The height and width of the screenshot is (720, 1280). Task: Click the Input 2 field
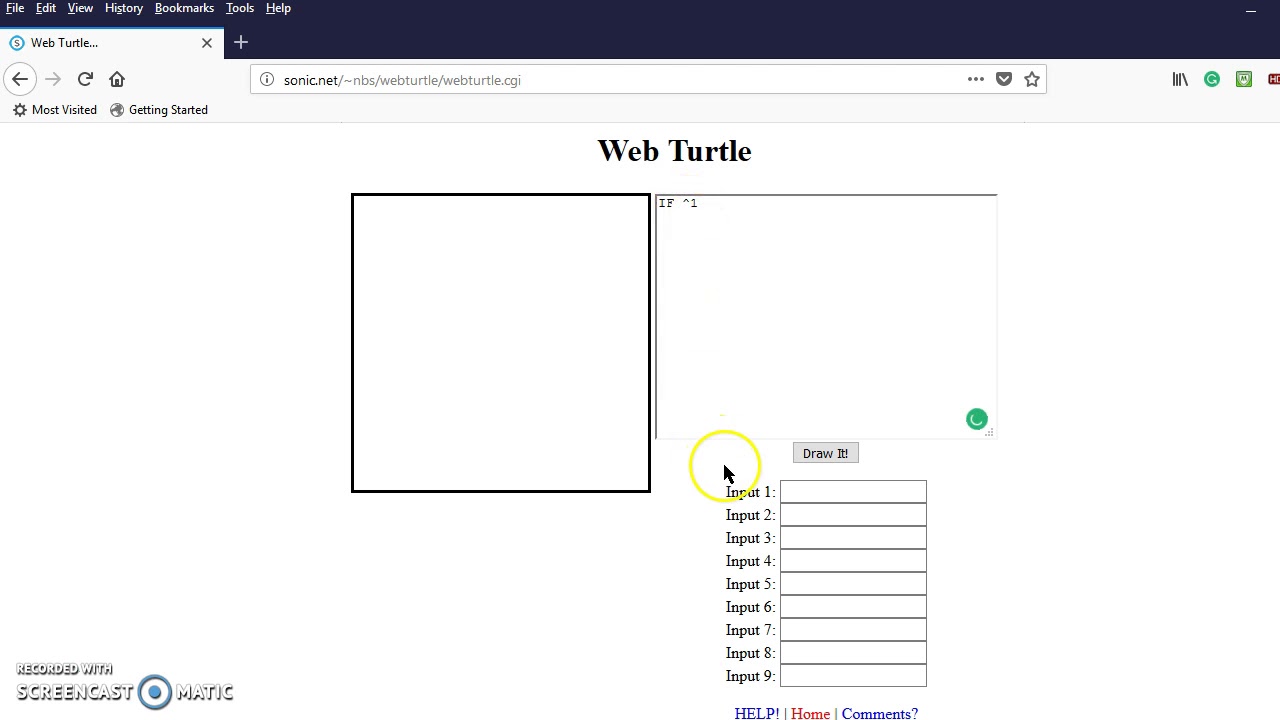click(853, 515)
